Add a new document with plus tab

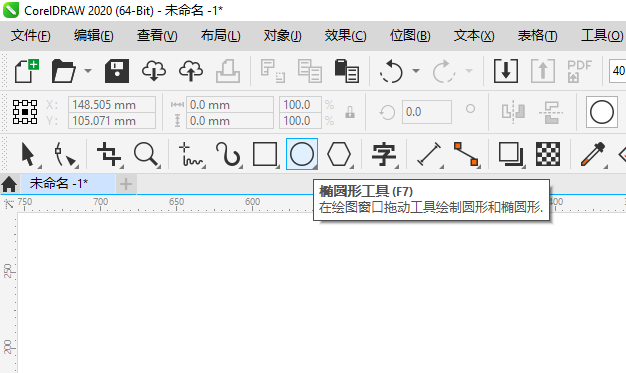pyautogui.click(x=126, y=184)
